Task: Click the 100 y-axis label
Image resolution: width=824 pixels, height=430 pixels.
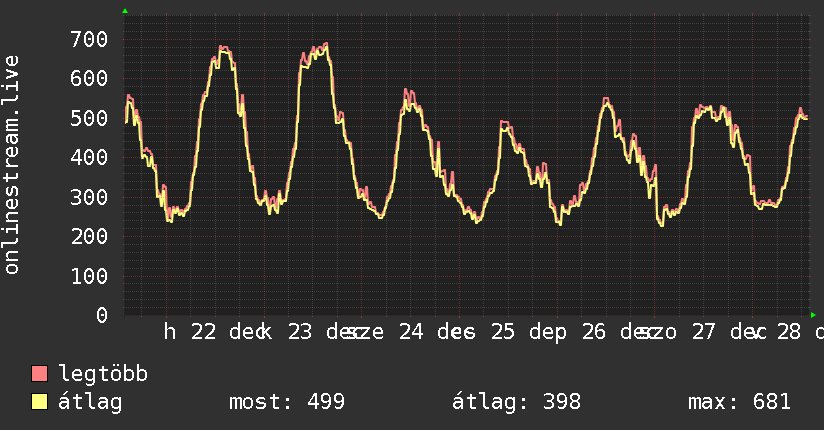Action: [x=89, y=277]
